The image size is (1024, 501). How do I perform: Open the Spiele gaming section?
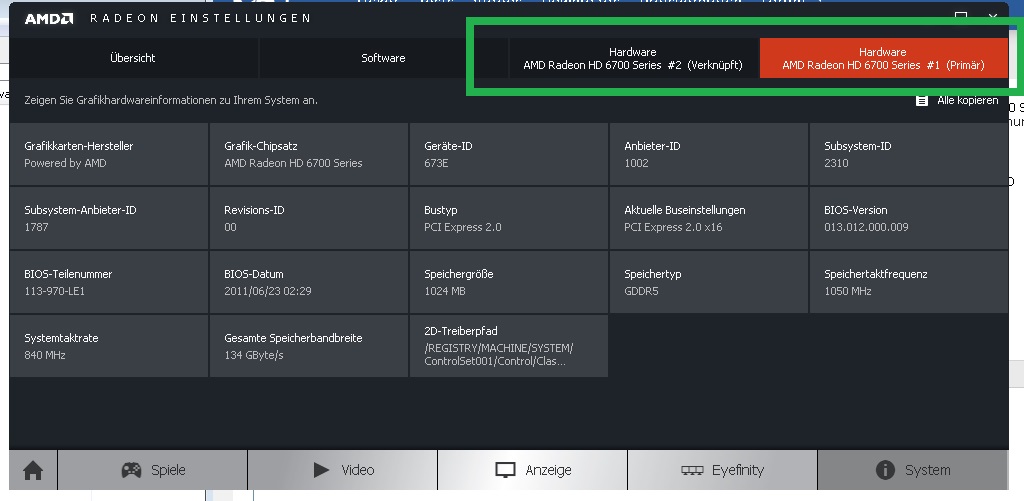(x=153, y=470)
